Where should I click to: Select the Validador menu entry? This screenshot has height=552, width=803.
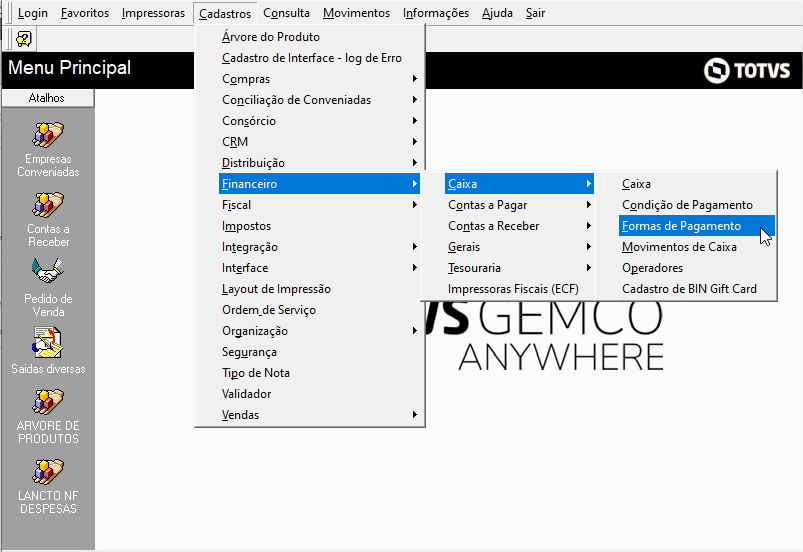coord(320,394)
